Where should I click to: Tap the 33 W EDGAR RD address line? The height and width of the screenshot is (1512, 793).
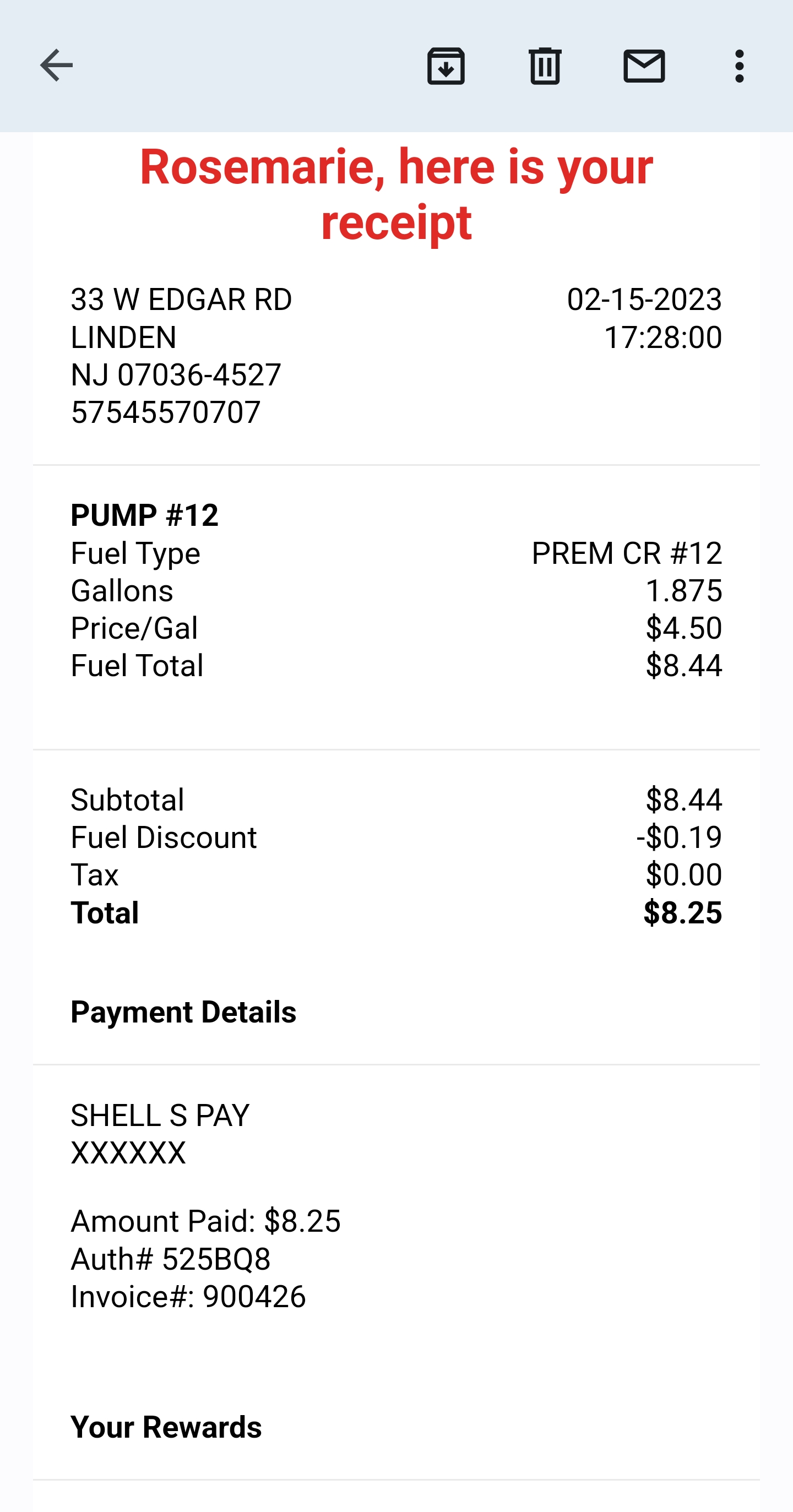181,300
